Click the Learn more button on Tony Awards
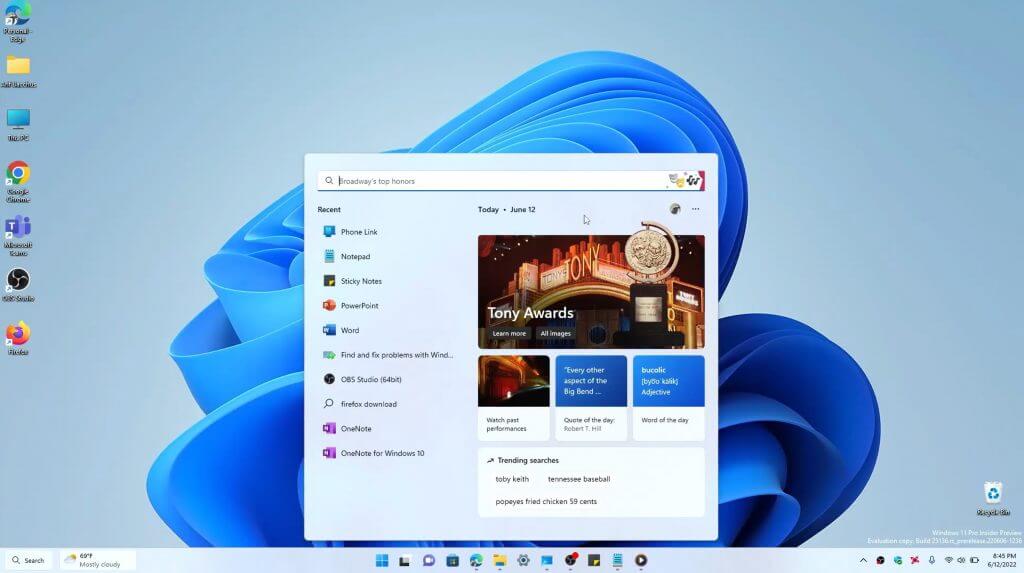The height and width of the screenshot is (573, 1024). pos(509,333)
